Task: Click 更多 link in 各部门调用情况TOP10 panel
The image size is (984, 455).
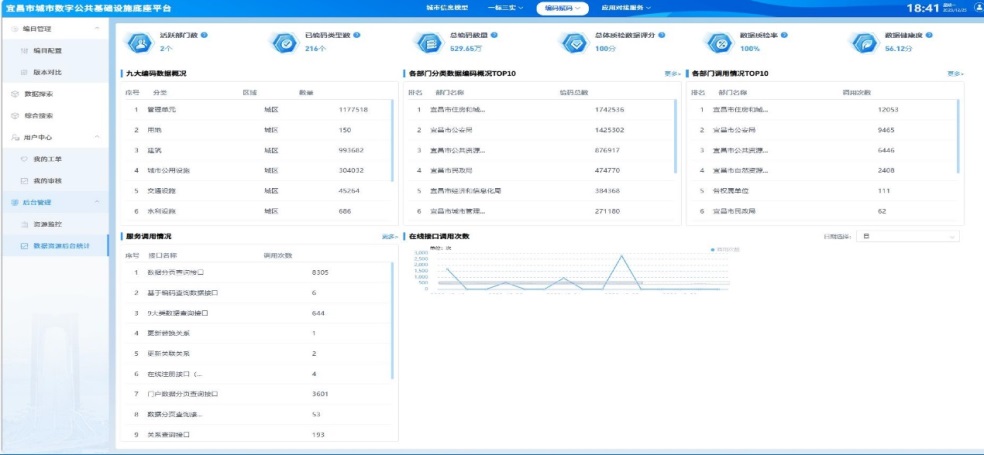Action: point(955,74)
